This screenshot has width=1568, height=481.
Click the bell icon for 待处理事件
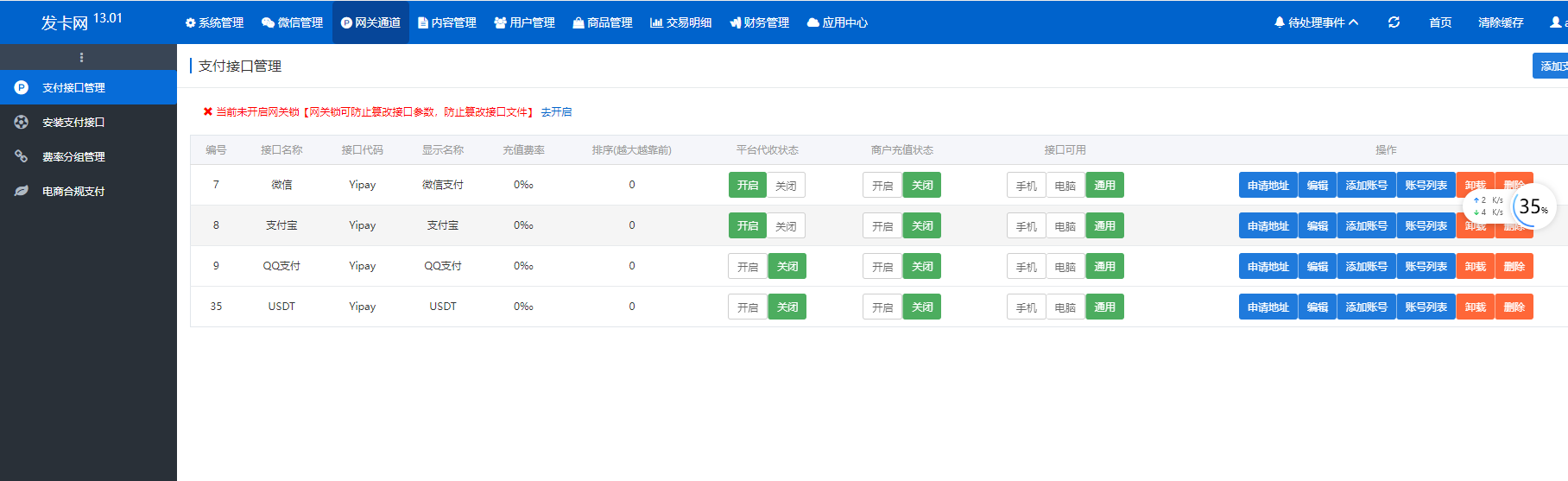(1280, 22)
